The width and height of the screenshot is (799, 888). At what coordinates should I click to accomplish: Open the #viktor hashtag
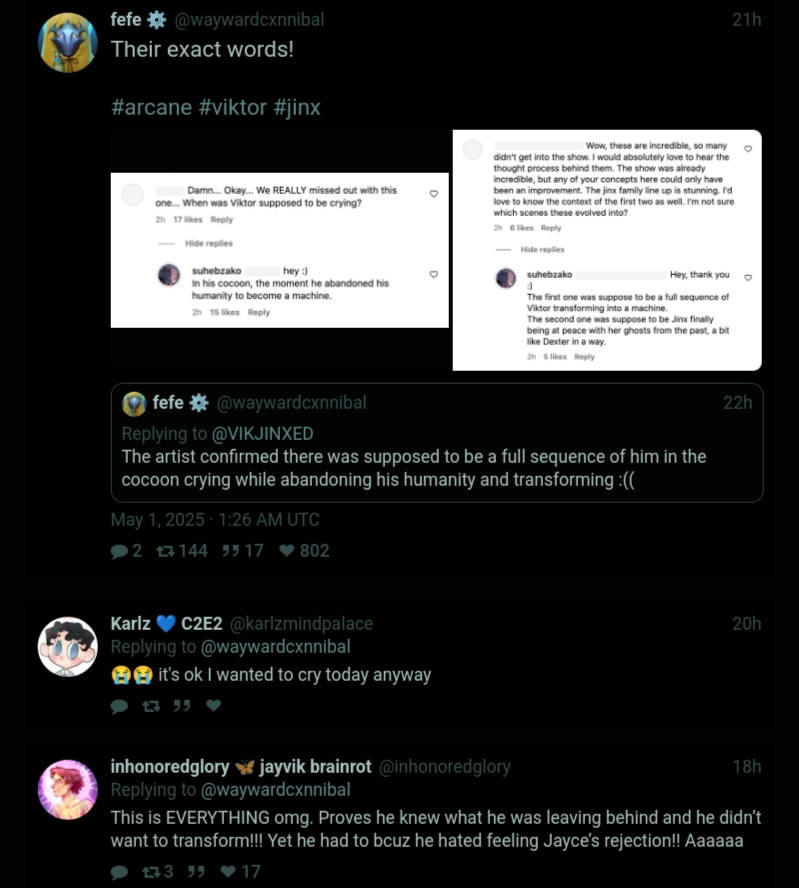coord(232,107)
